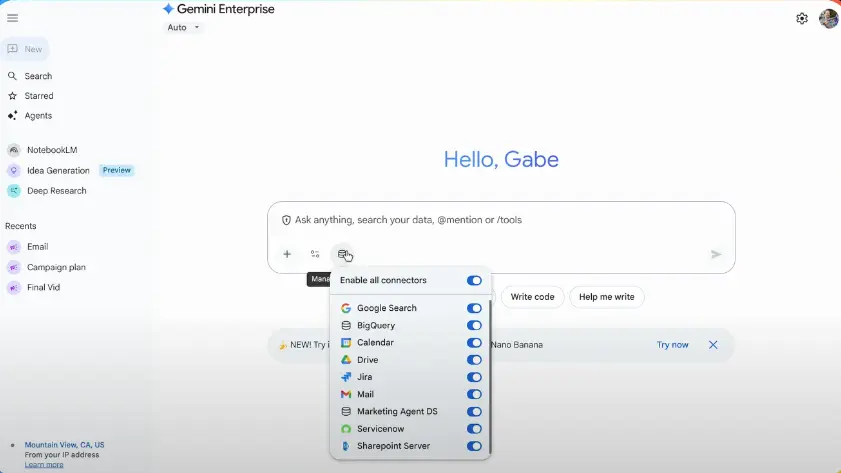Click the plus attach icon in prompt box
The height and width of the screenshot is (473, 841).
(287, 254)
